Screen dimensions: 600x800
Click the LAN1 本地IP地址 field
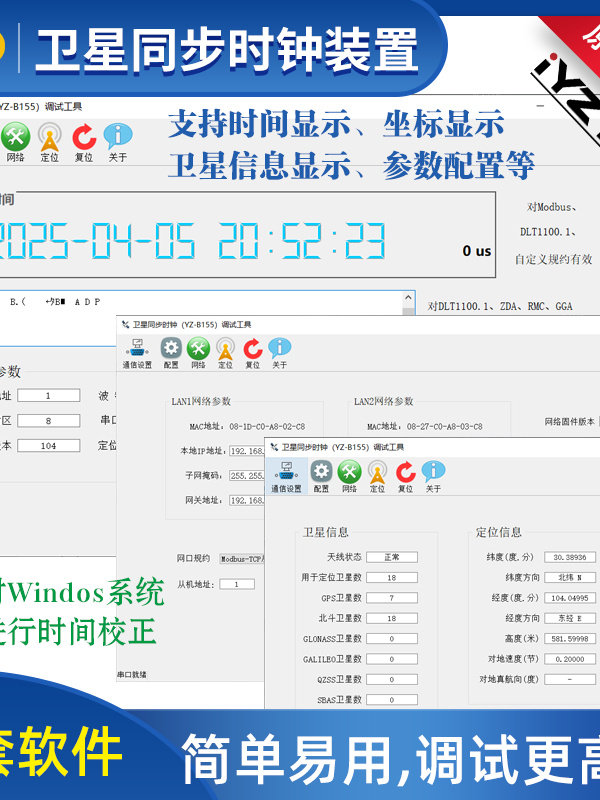247,451
